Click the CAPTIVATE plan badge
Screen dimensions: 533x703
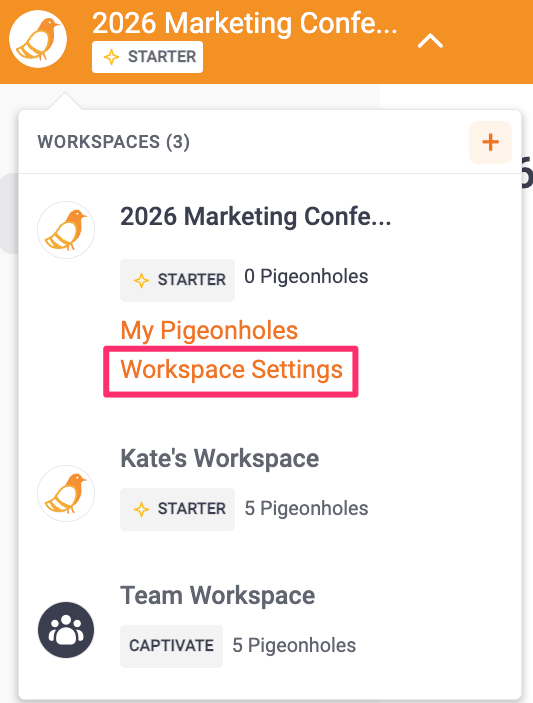[x=171, y=646]
